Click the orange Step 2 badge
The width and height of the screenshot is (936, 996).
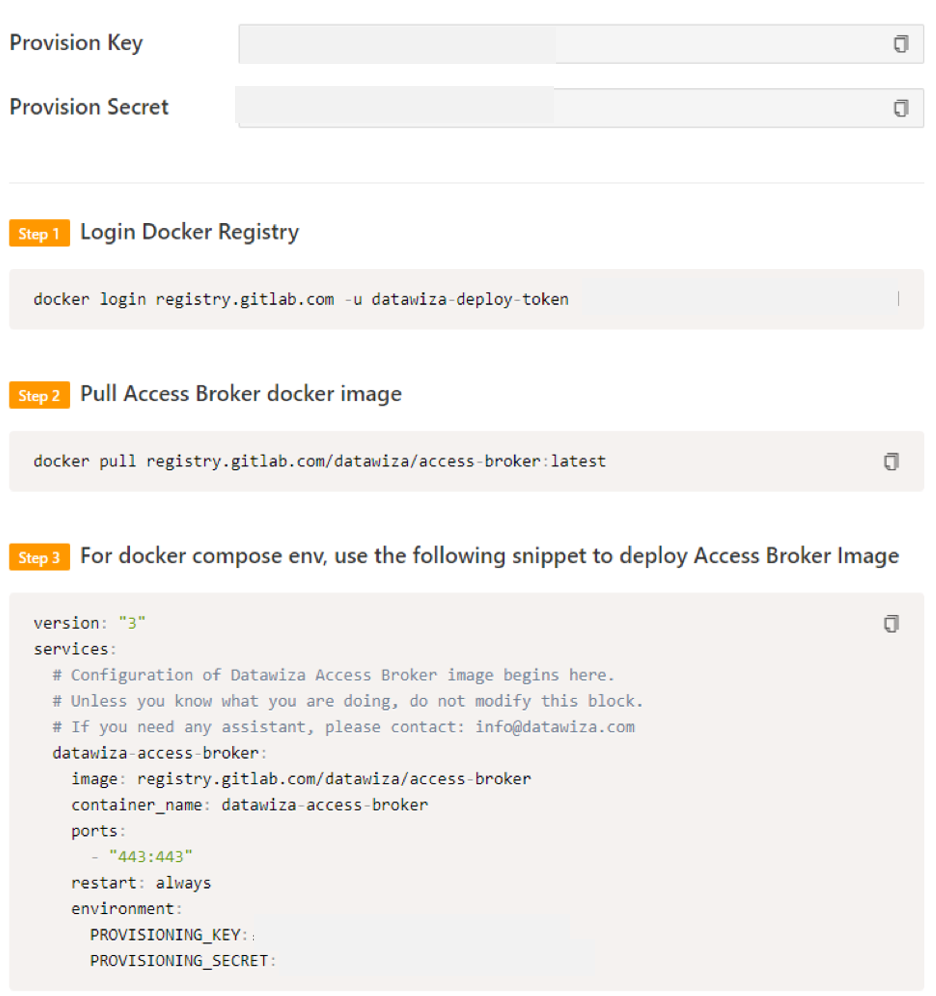click(x=39, y=395)
